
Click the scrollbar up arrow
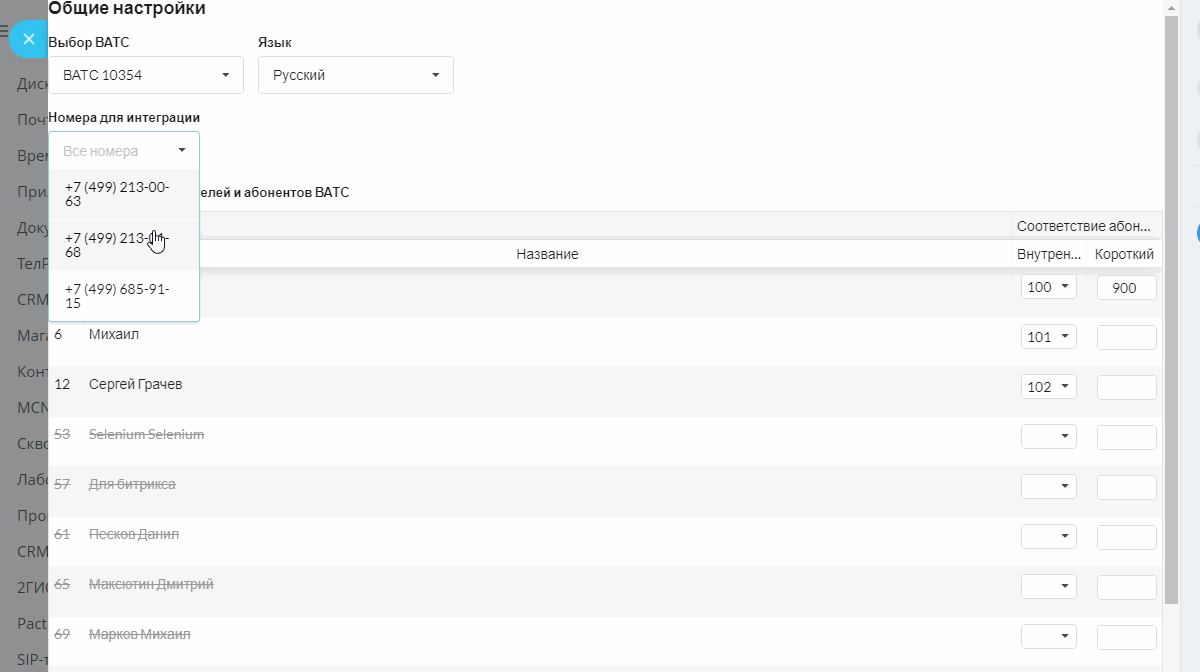(x=1171, y=7)
